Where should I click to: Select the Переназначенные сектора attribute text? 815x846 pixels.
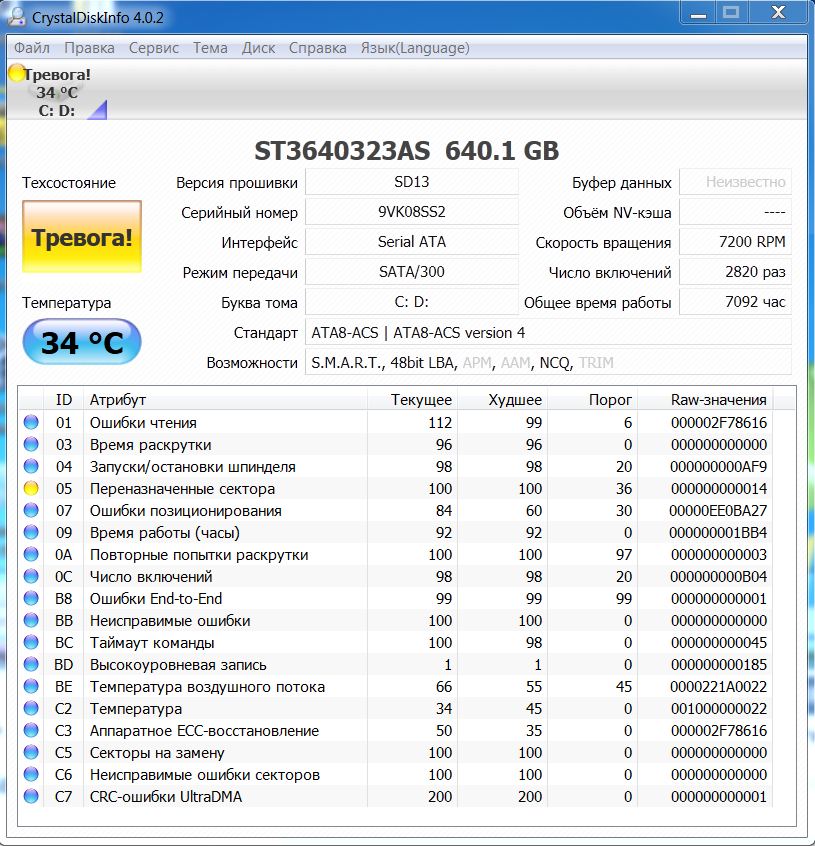[x=182, y=489]
